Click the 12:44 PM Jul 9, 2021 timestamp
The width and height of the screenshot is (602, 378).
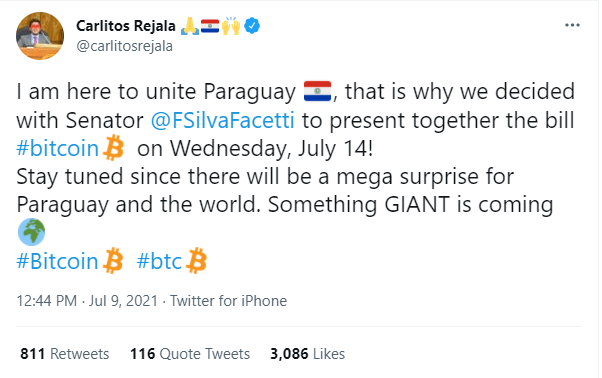pyautogui.click(x=87, y=301)
